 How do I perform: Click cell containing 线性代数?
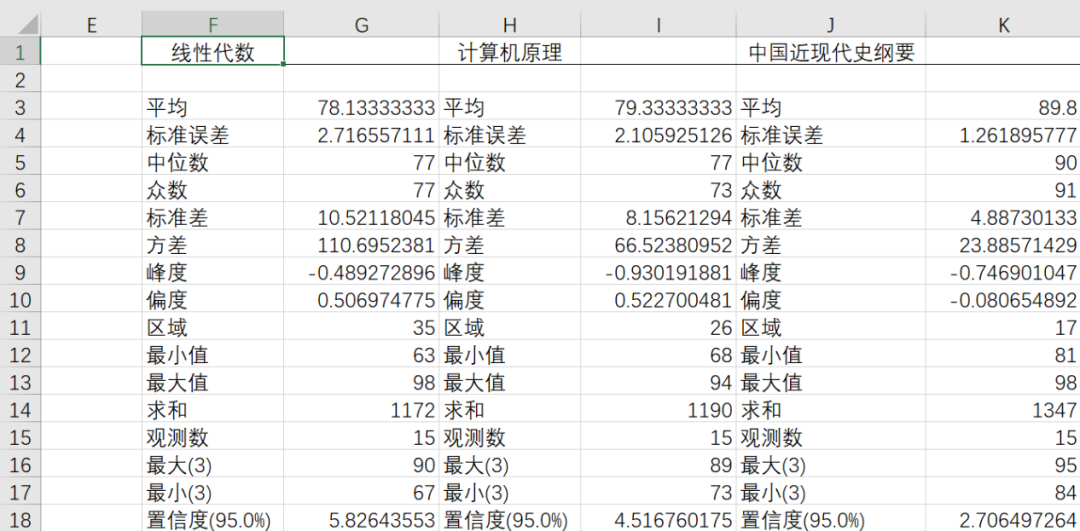tap(213, 52)
